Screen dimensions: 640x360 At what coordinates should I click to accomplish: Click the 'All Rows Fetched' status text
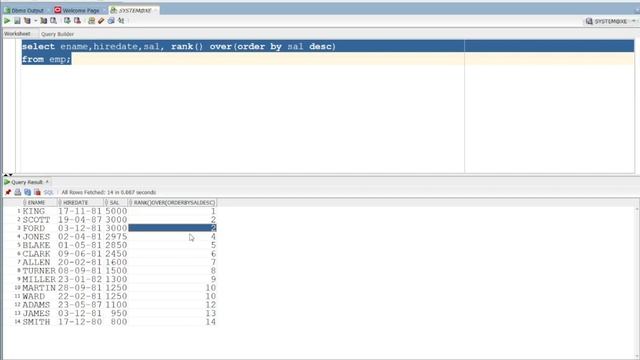pyautogui.click(x=109, y=193)
